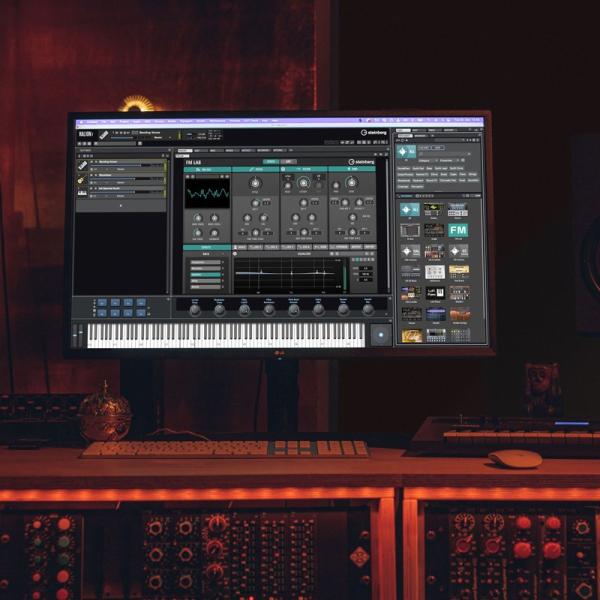This screenshot has width=600, height=600.
Task: Switch to the gray page tab atop FM Lab
Action: click(x=288, y=161)
